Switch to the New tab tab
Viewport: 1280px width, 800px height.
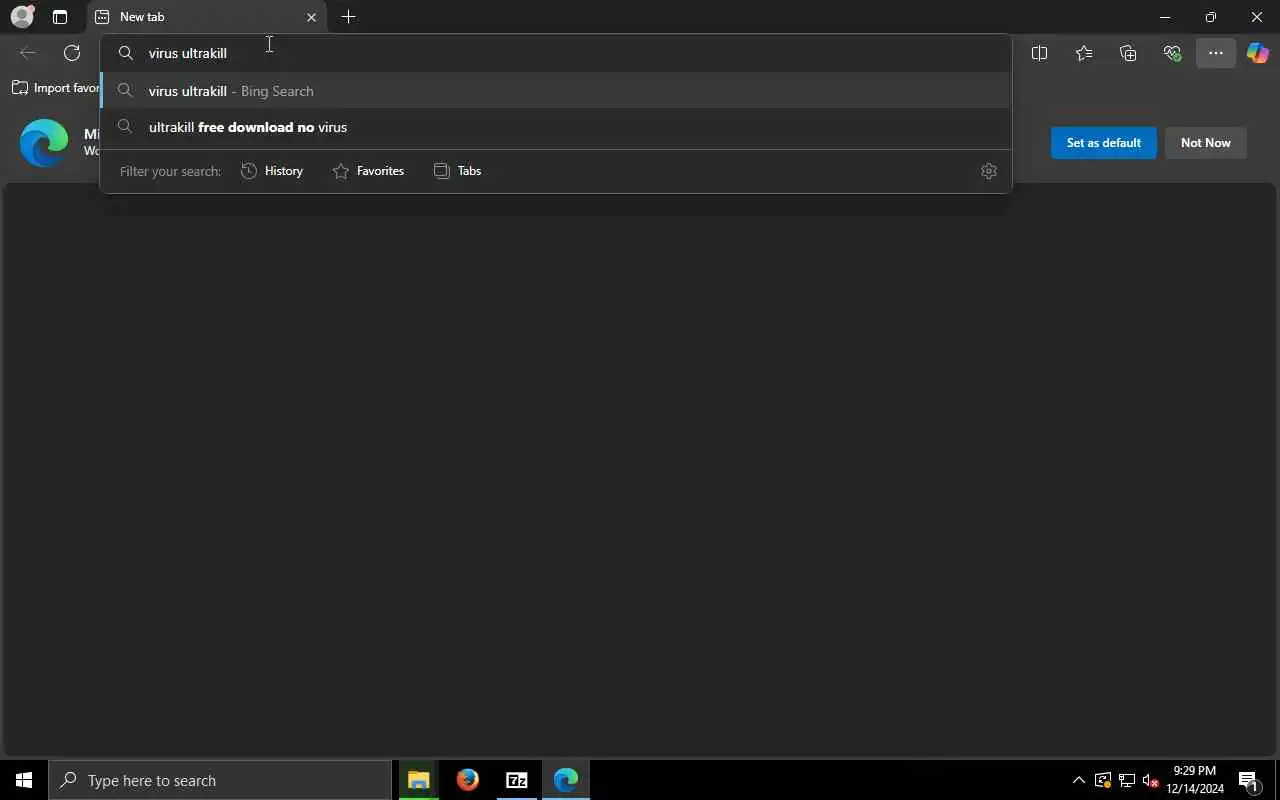(206, 17)
